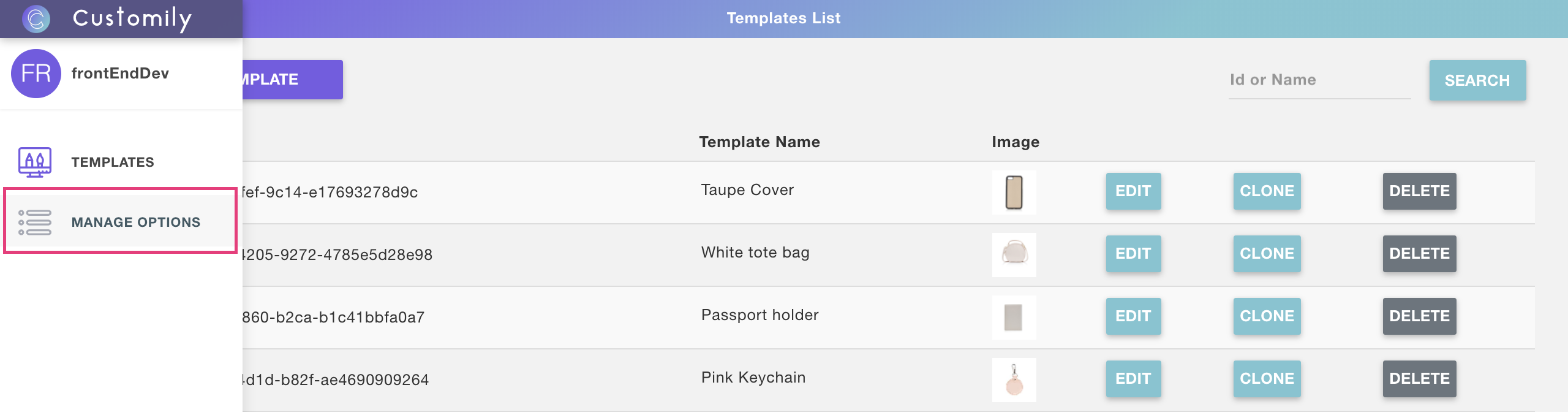Open the White tote bag thumbnail
1568x412 pixels.
[1014, 254]
